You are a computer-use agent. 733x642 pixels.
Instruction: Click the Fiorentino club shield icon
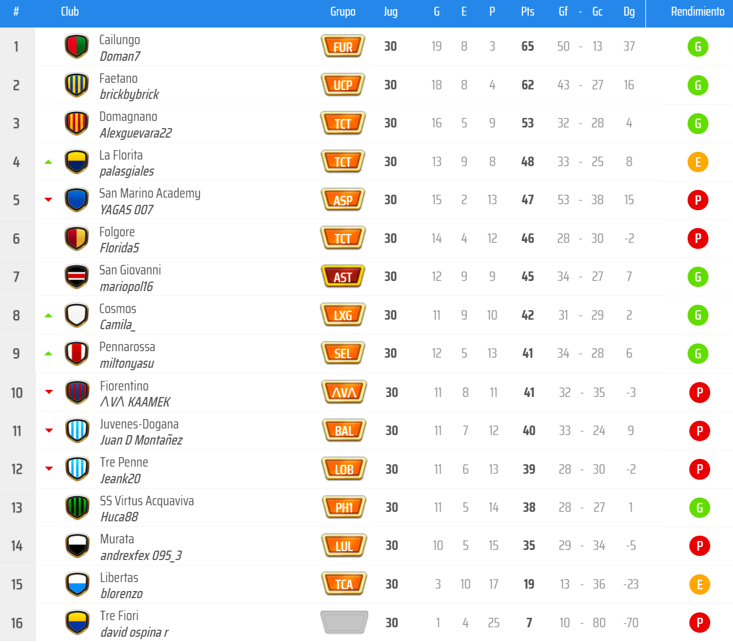pos(77,392)
